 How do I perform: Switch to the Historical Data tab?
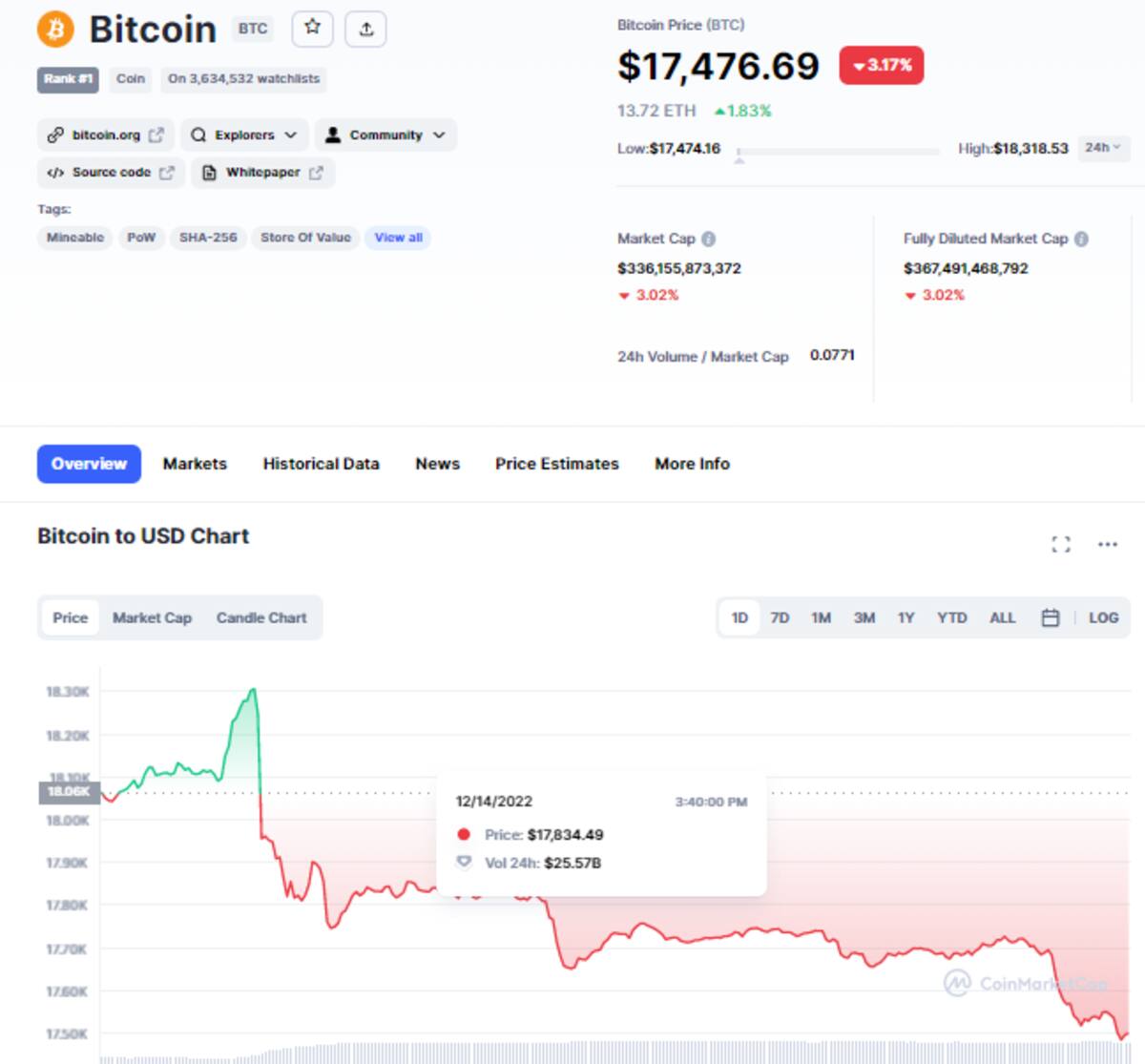click(x=321, y=464)
